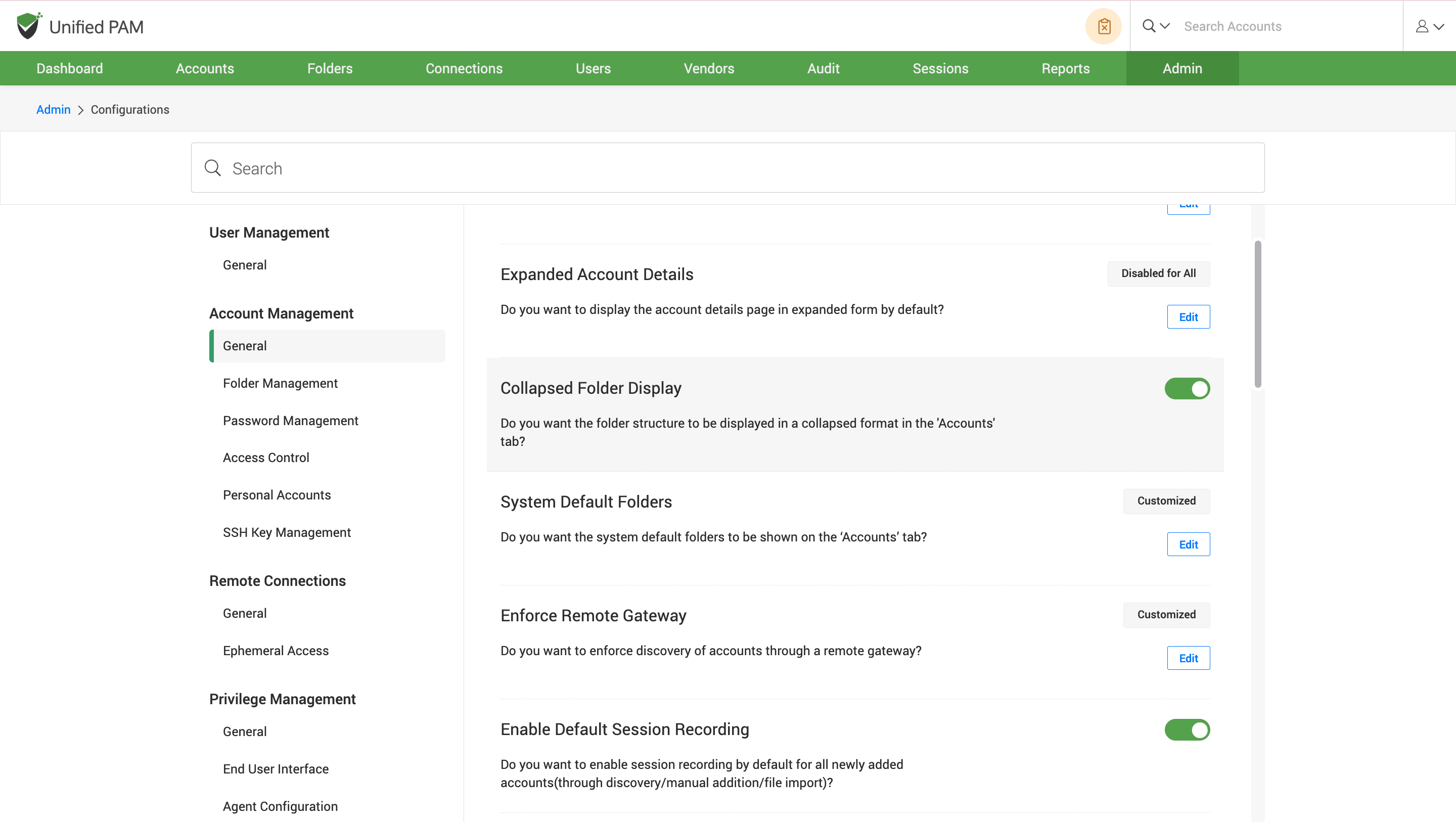
Task: Click the Admin breadcrumb link
Action: click(x=53, y=110)
